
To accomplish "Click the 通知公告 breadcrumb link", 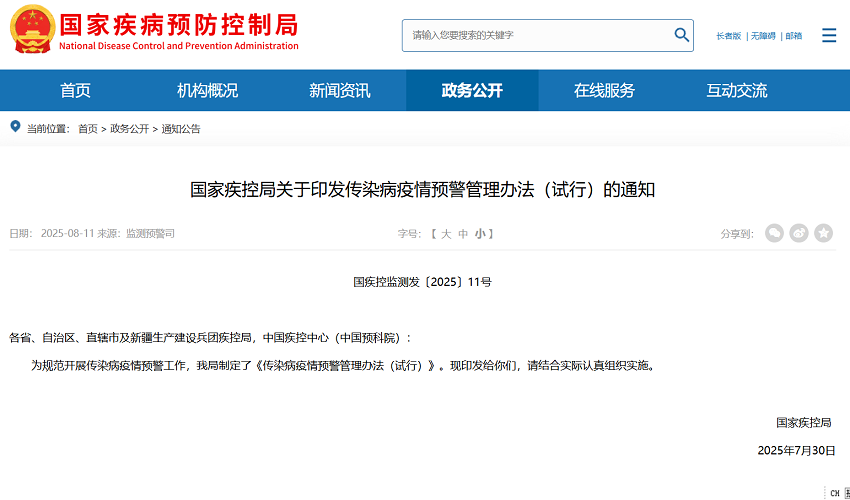I will click(181, 129).
